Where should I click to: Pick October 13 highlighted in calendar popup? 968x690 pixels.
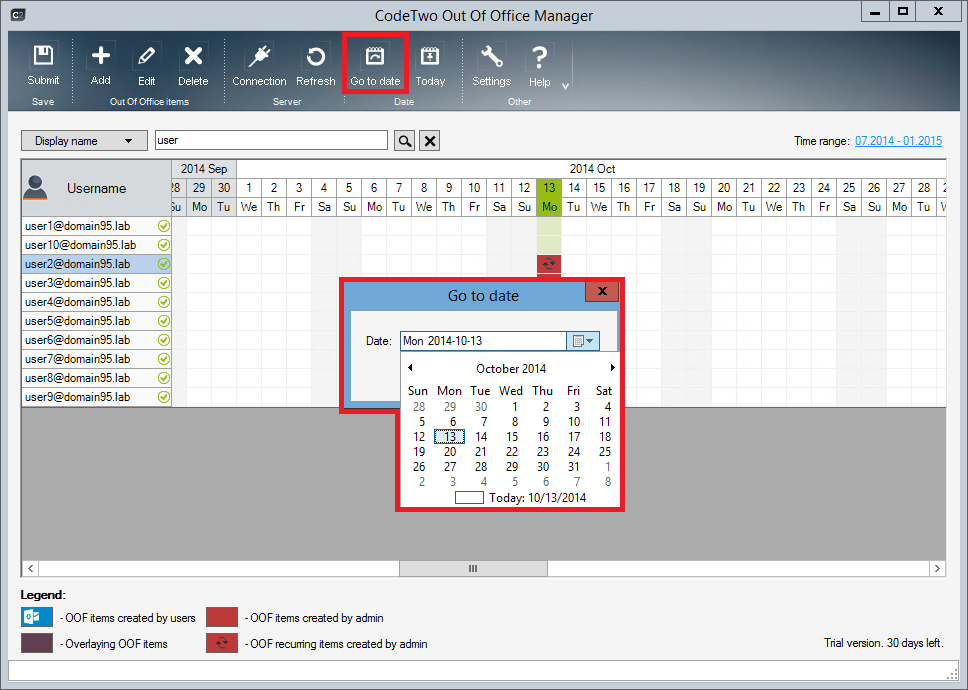point(449,437)
